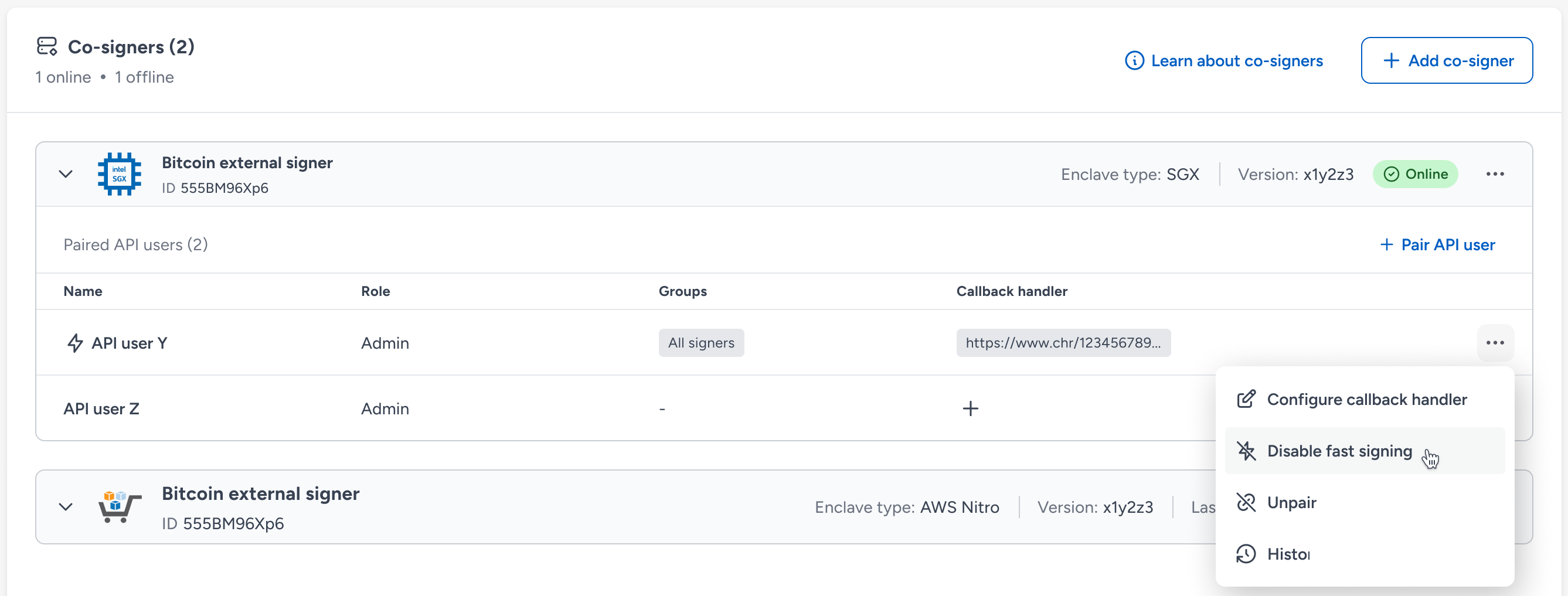Collapse the SGX Bitcoin external signer card
The height and width of the screenshot is (596, 1568).
click(x=66, y=174)
